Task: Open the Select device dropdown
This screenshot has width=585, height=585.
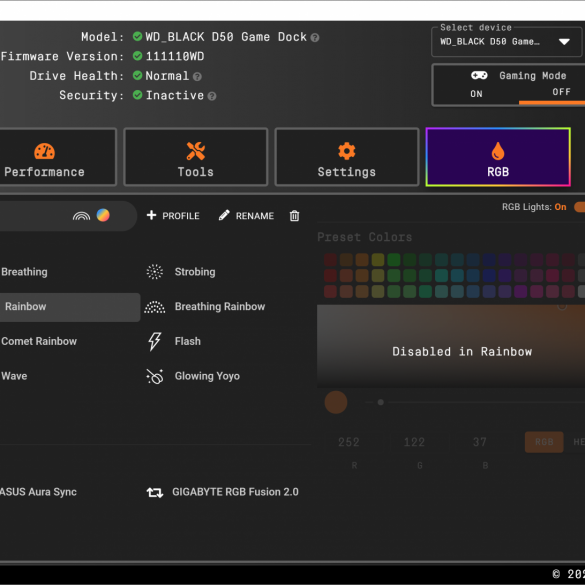Action: [x=507, y=42]
